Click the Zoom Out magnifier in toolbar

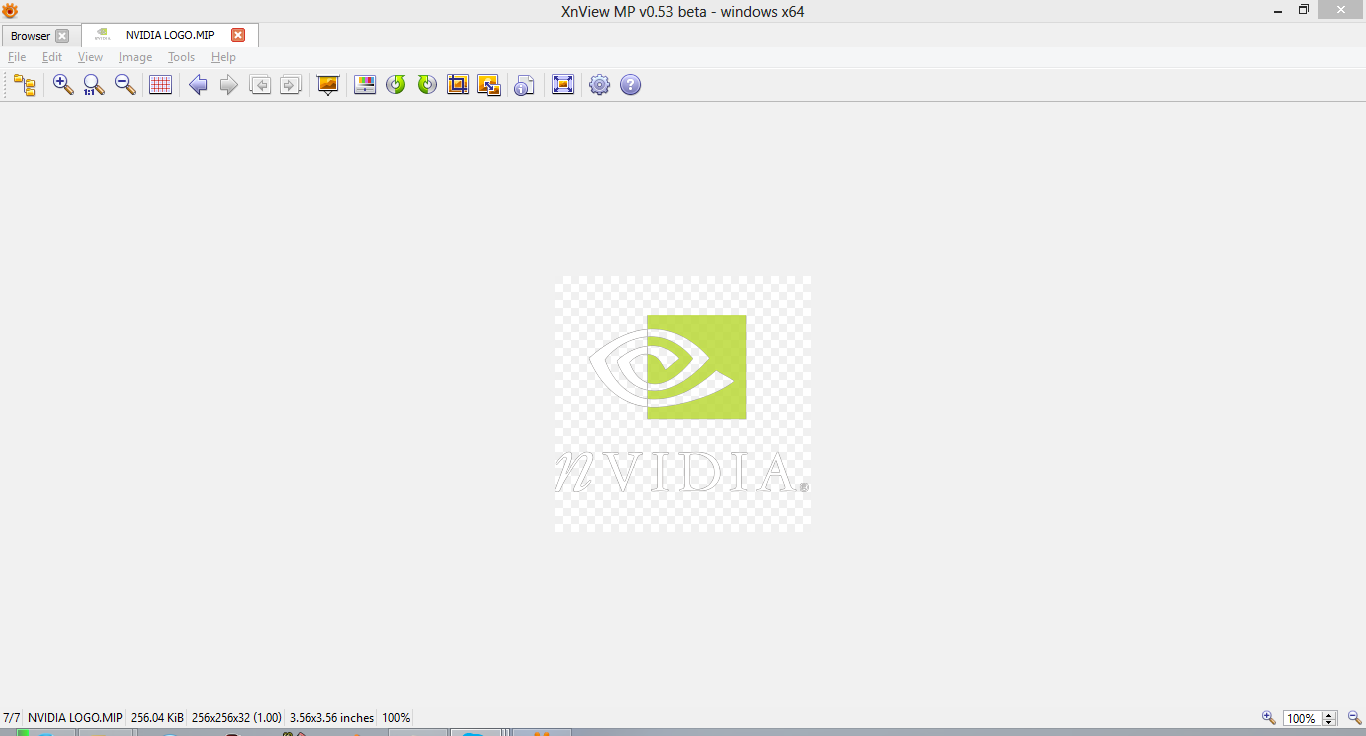coord(125,85)
